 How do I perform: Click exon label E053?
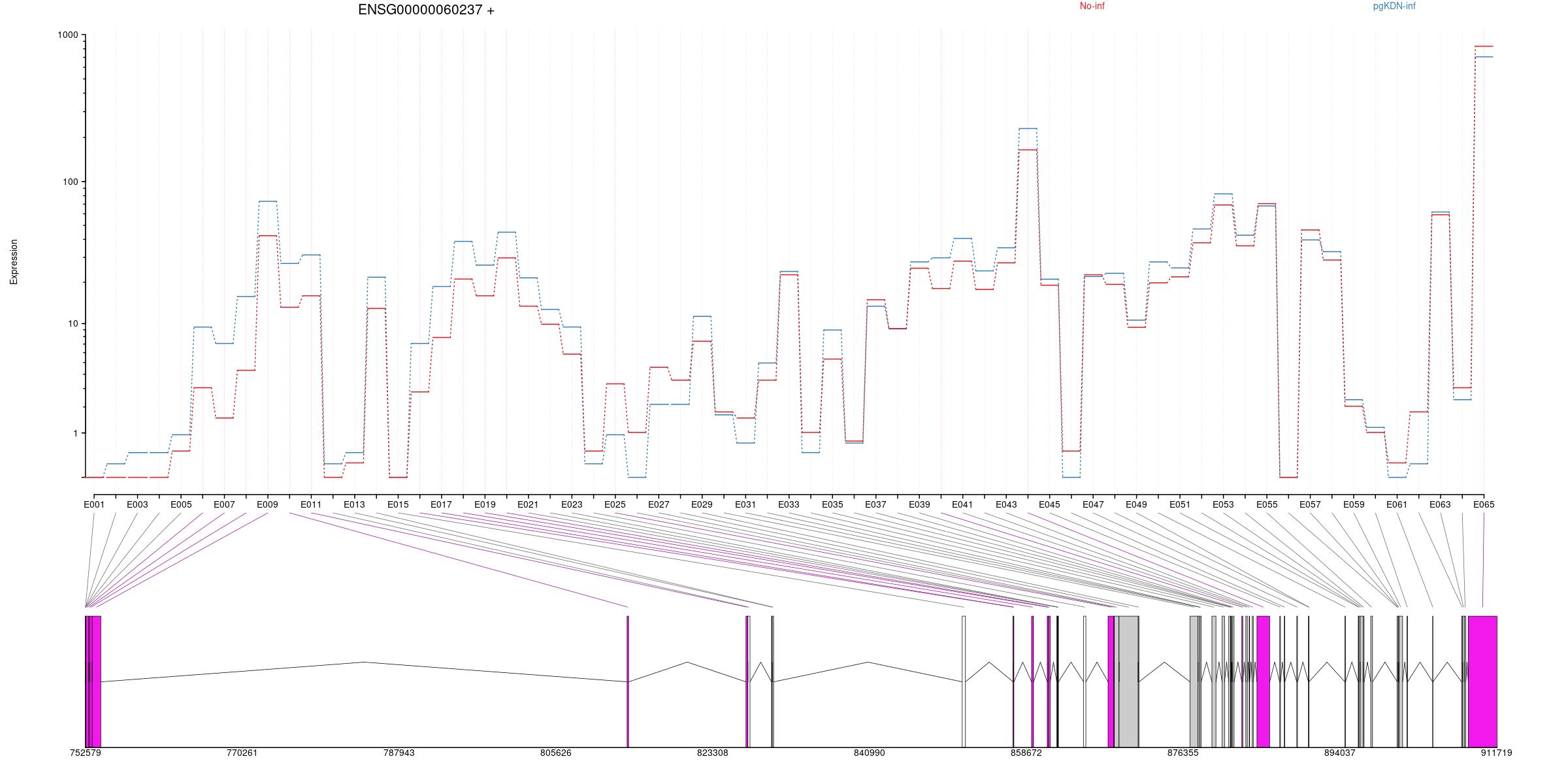[x=1223, y=504]
